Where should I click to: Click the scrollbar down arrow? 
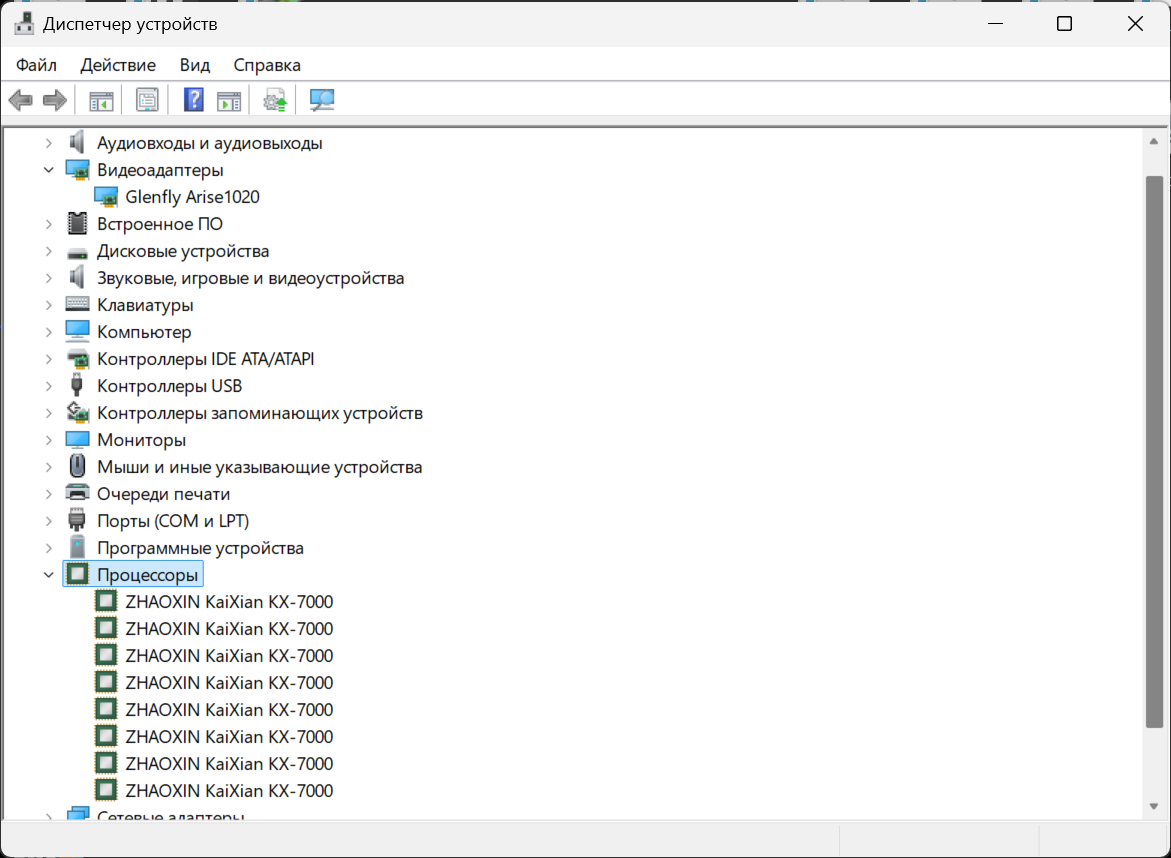[1154, 806]
